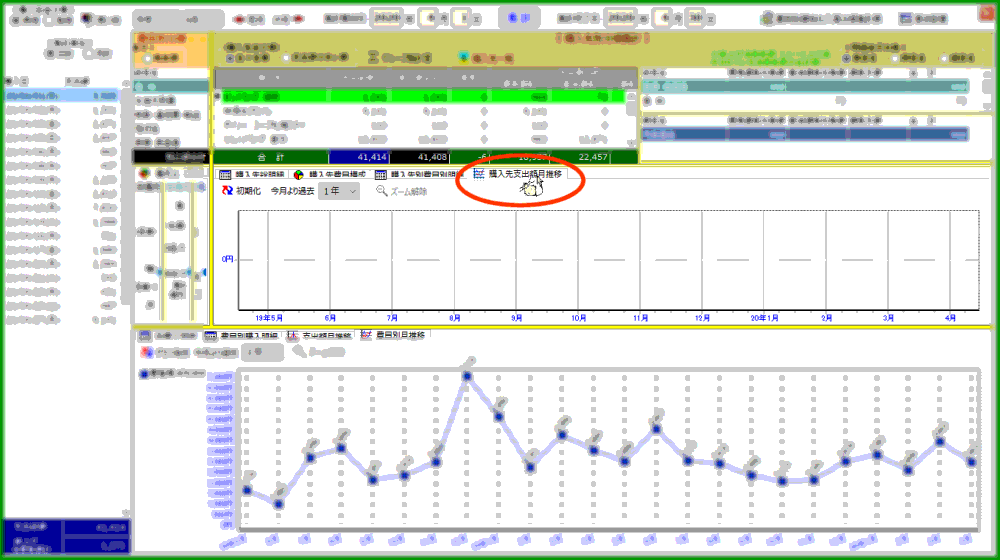Switch to the 購入先支出額月推移 tab
The height and width of the screenshot is (560, 1000).
(517, 174)
